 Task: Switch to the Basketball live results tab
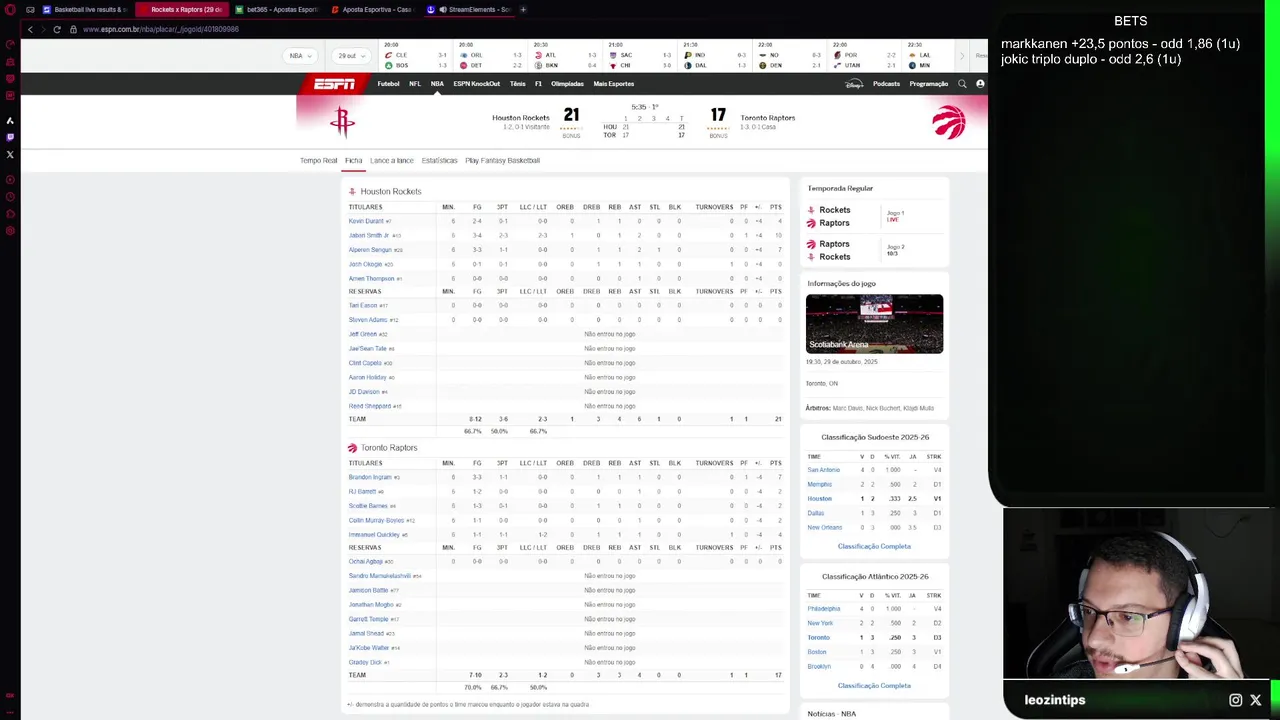point(85,9)
